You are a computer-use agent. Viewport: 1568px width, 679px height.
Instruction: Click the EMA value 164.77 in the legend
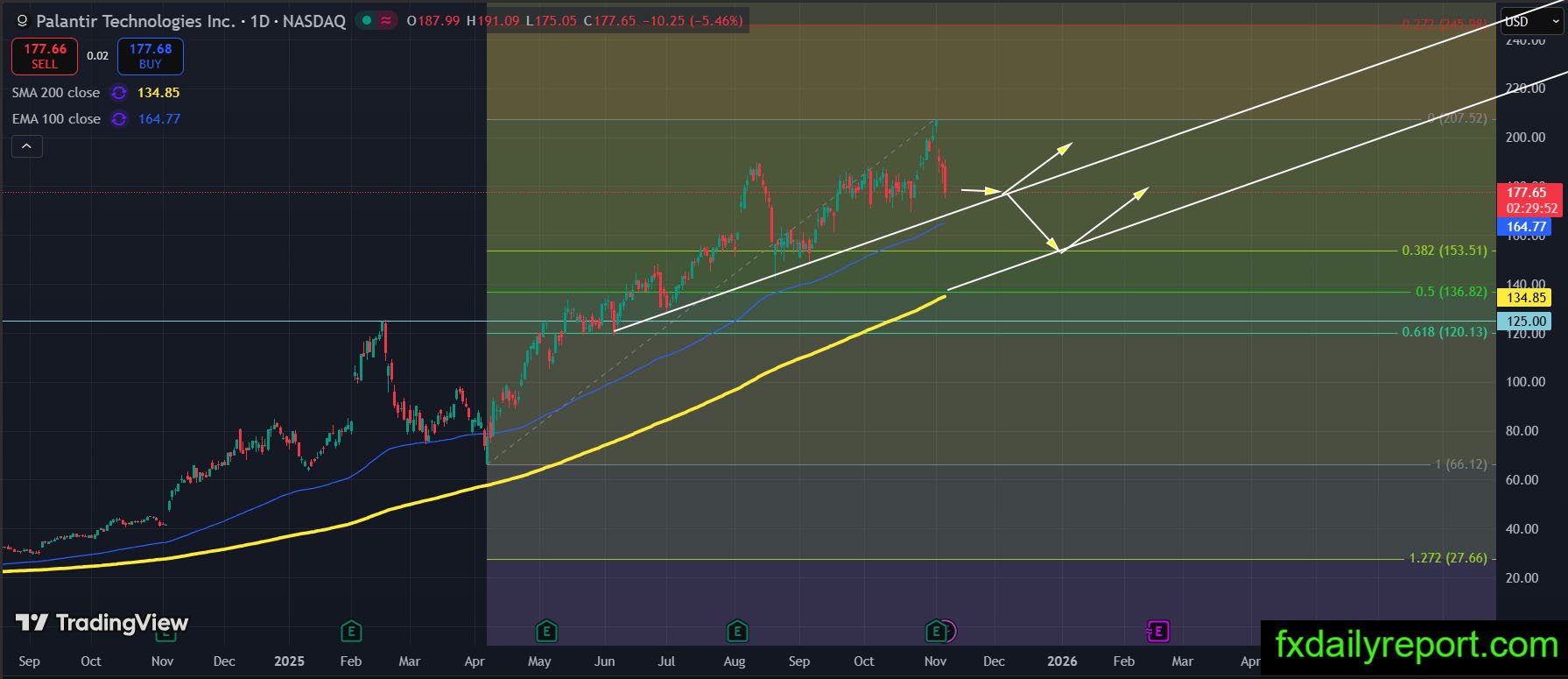[x=159, y=119]
